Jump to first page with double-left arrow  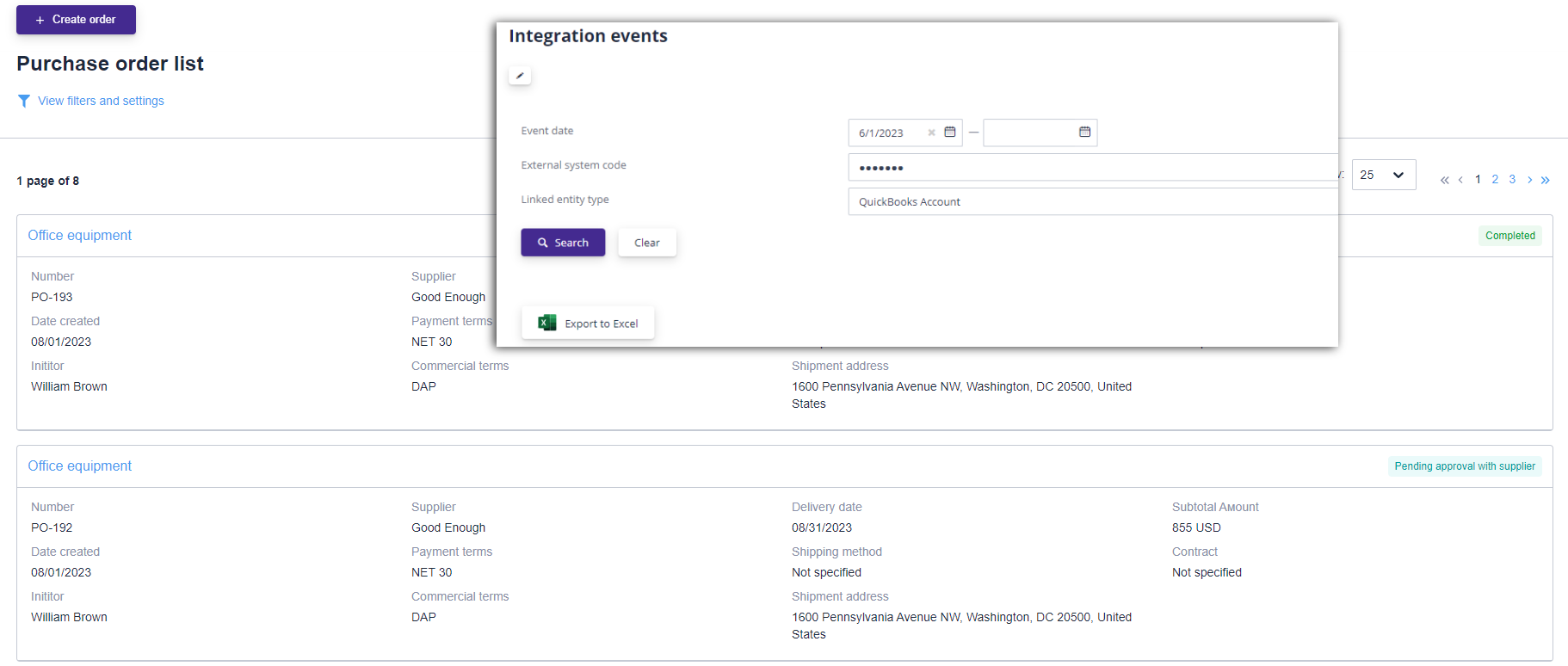(x=1444, y=180)
